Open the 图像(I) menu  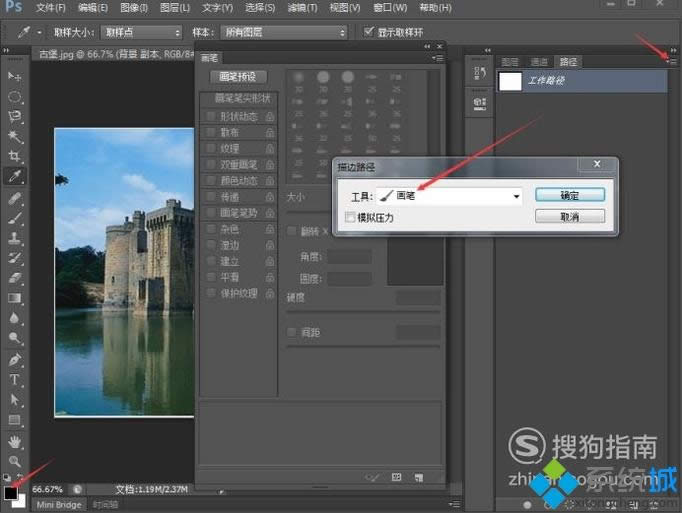point(134,8)
